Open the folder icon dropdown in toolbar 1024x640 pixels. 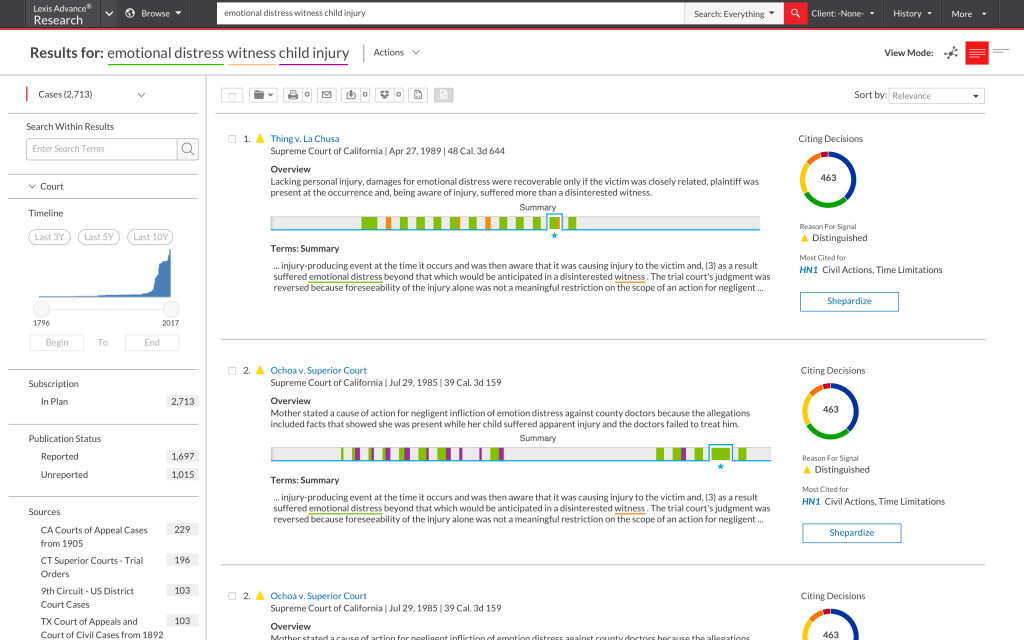[264, 95]
